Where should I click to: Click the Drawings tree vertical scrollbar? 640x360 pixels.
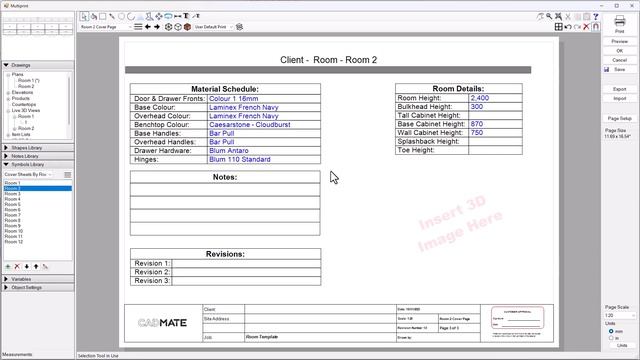tap(69, 100)
